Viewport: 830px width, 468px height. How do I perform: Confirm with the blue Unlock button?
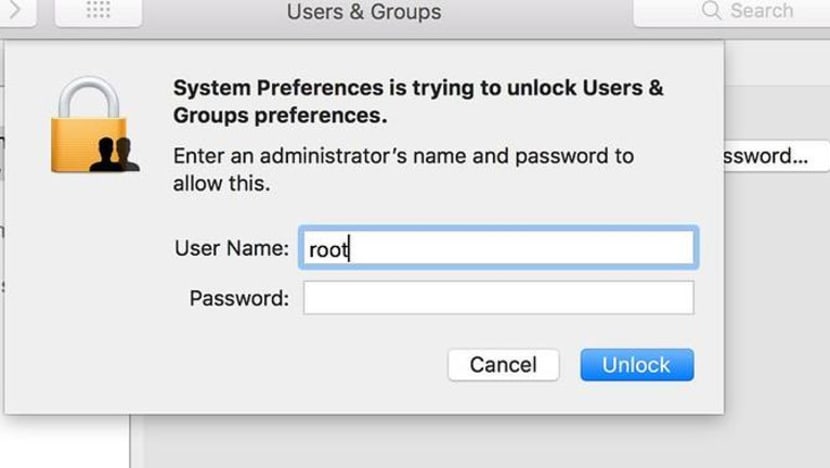(637, 365)
